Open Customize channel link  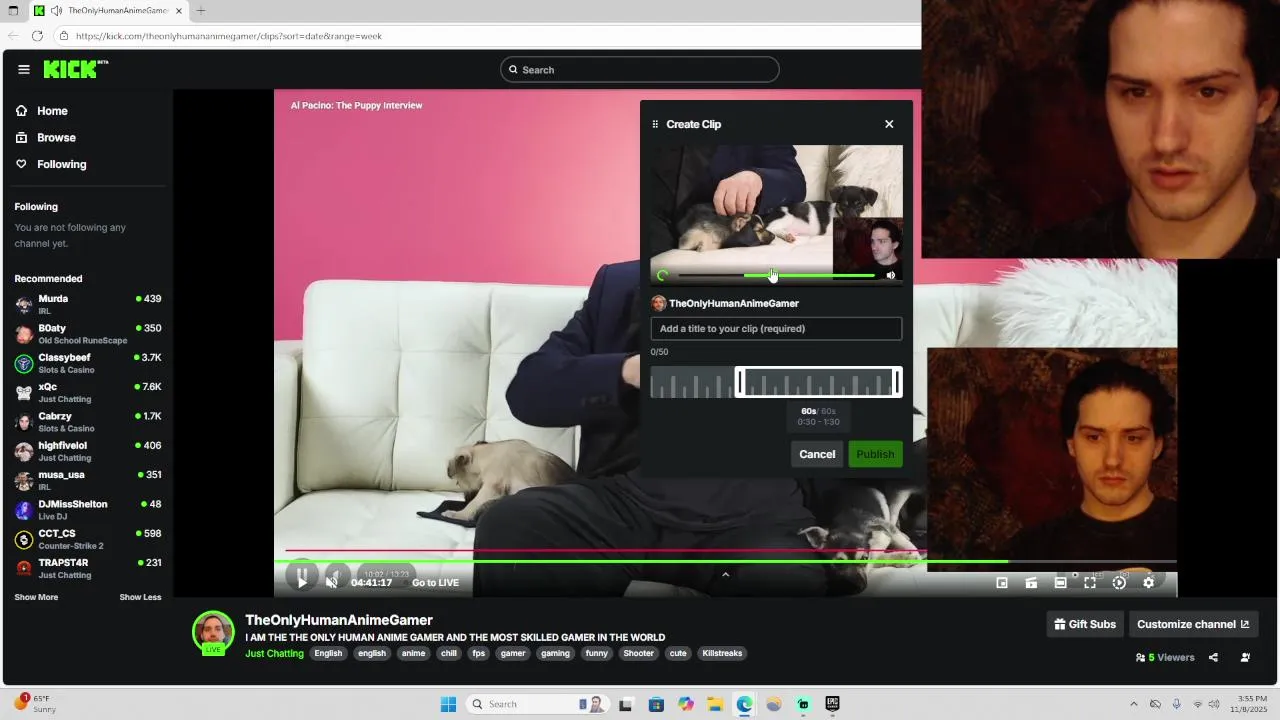coord(1193,624)
